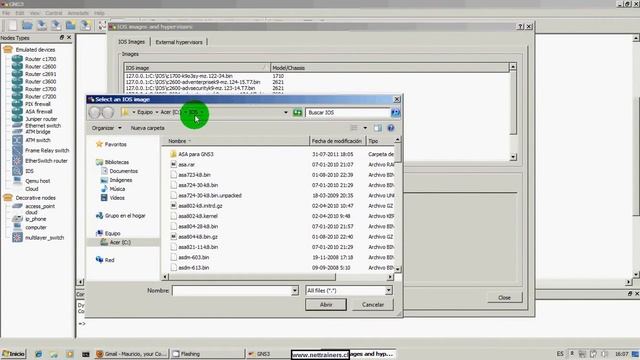Open the ASA para GNS3 folder
This screenshot has height=360, width=640.
(x=196, y=154)
